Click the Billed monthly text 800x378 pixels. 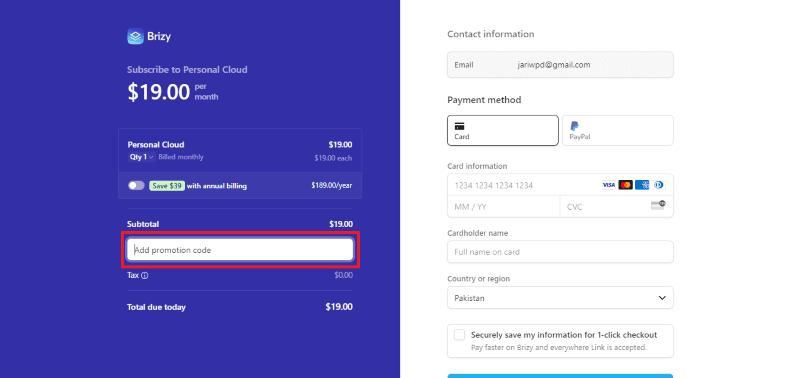pos(181,157)
